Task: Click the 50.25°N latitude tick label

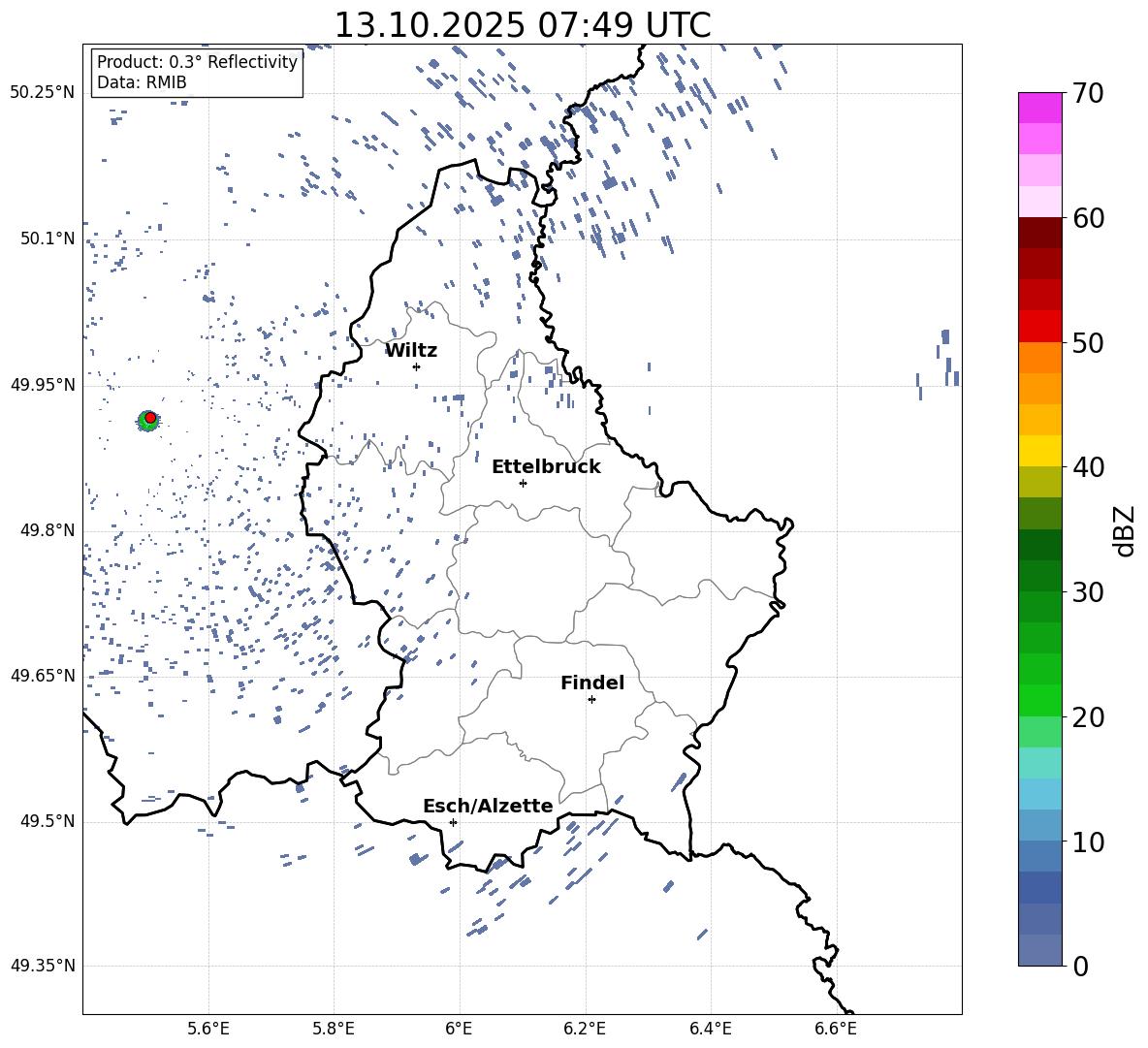Action: click(x=43, y=93)
